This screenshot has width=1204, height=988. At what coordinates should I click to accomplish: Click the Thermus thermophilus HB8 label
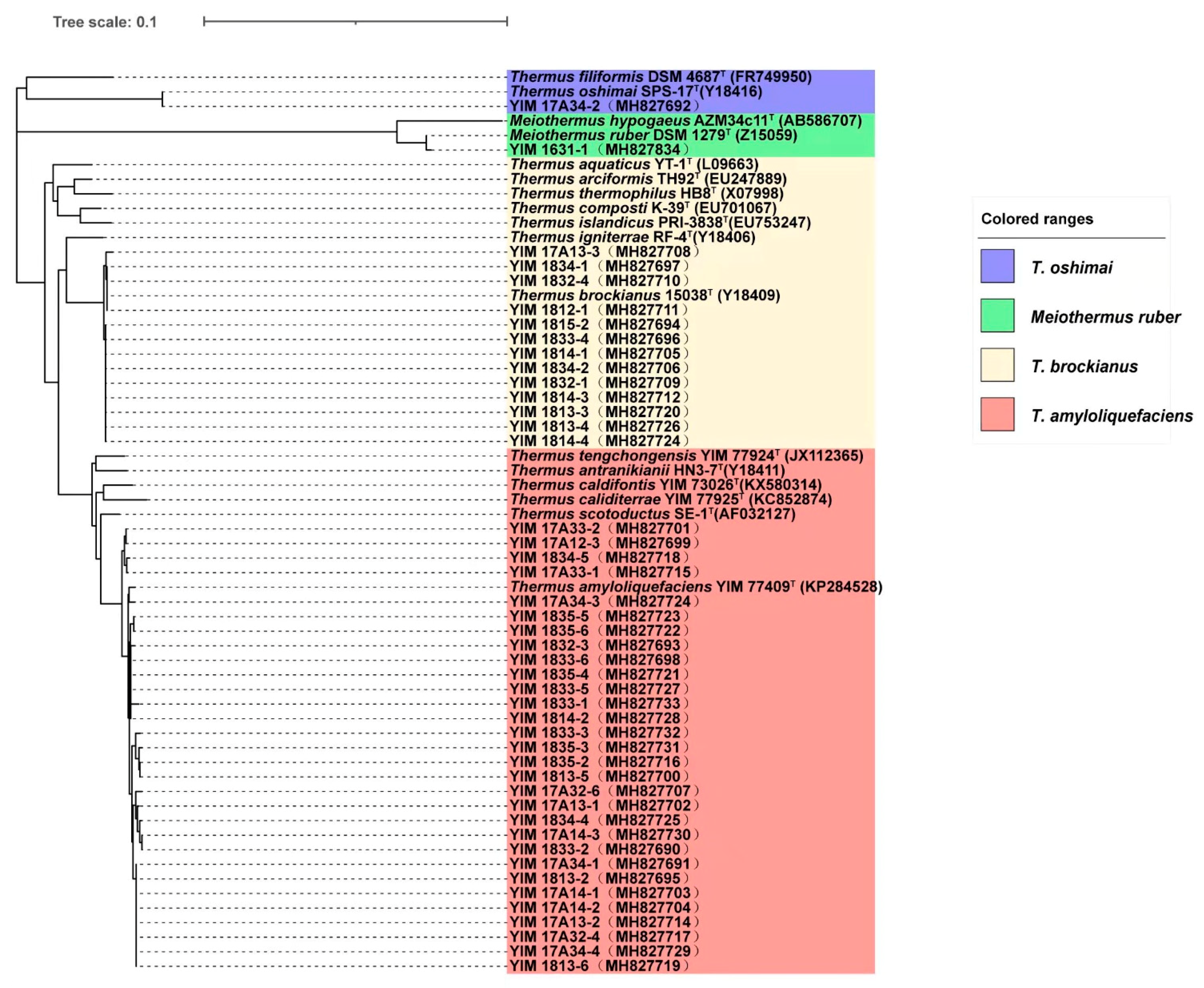[x=646, y=193]
